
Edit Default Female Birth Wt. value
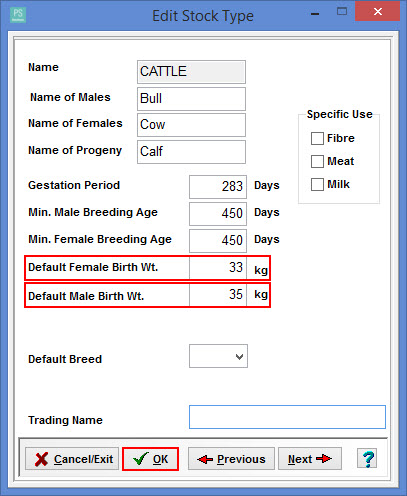[x=218, y=268]
